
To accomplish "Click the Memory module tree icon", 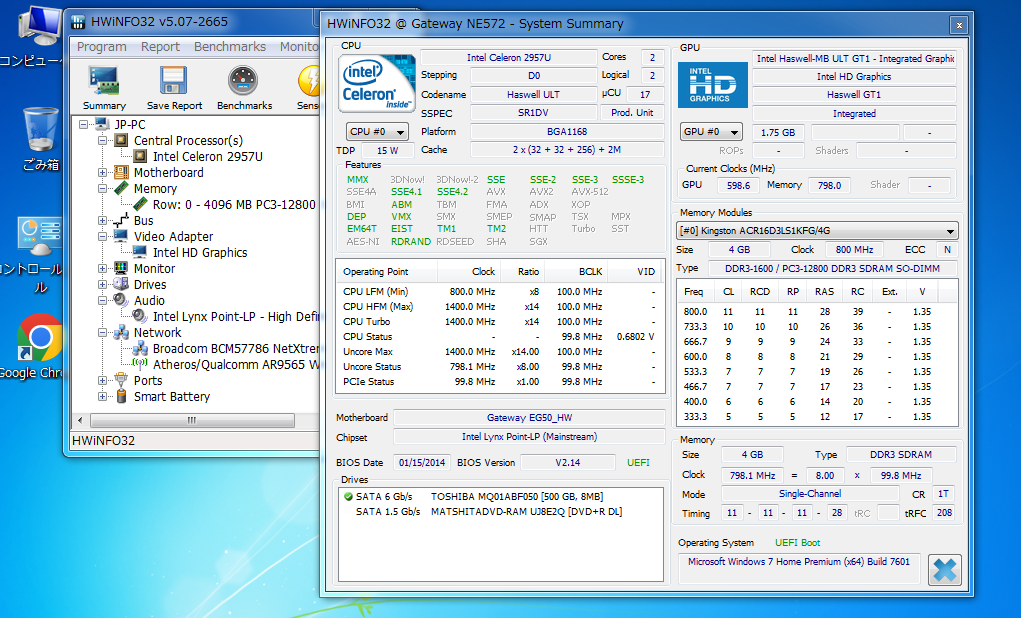I will [x=121, y=188].
